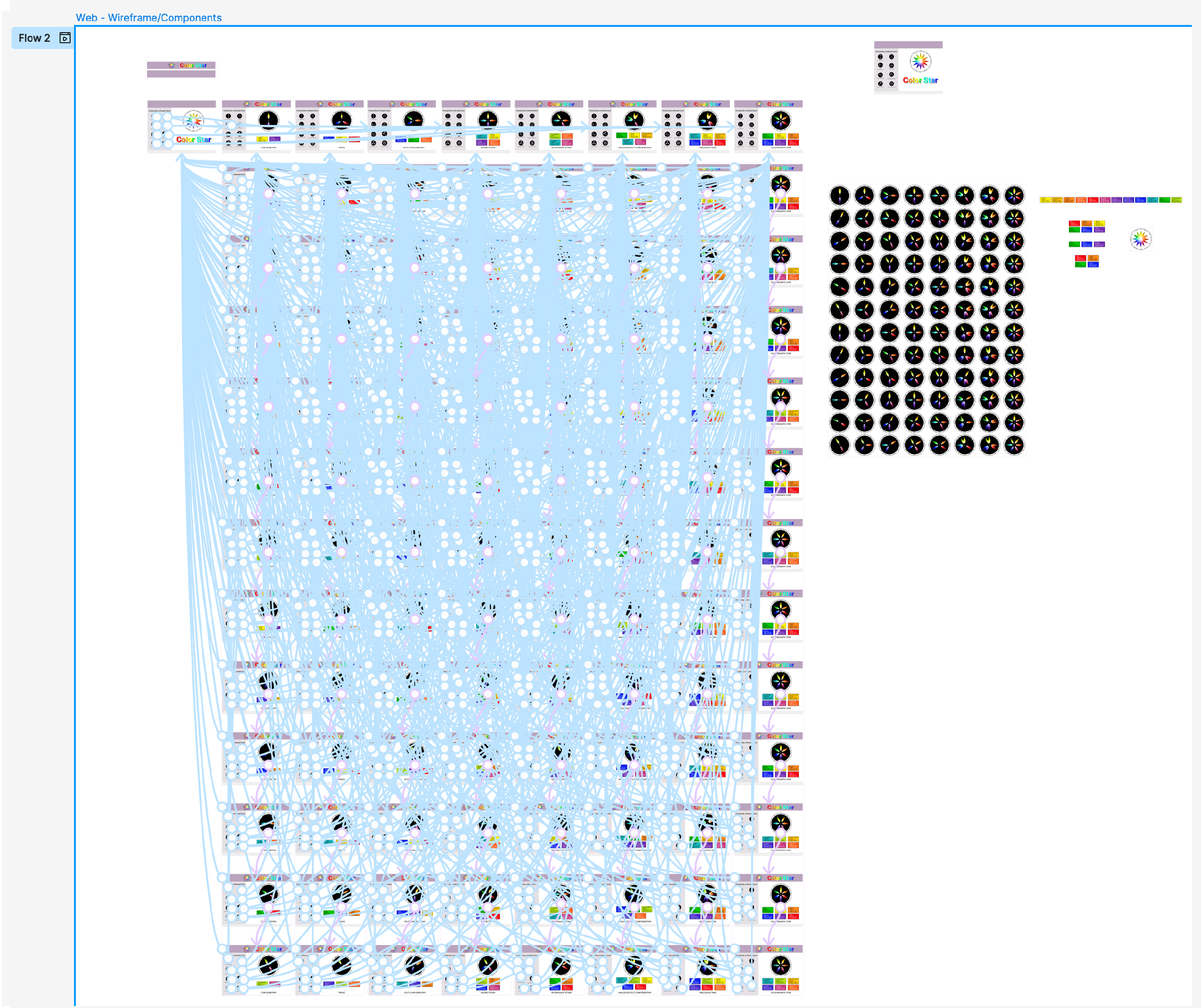Click the black color disc in the top-row SQUARE TETRAD frame
Image resolution: width=1201 pixels, height=1008 pixels.
[488, 120]
